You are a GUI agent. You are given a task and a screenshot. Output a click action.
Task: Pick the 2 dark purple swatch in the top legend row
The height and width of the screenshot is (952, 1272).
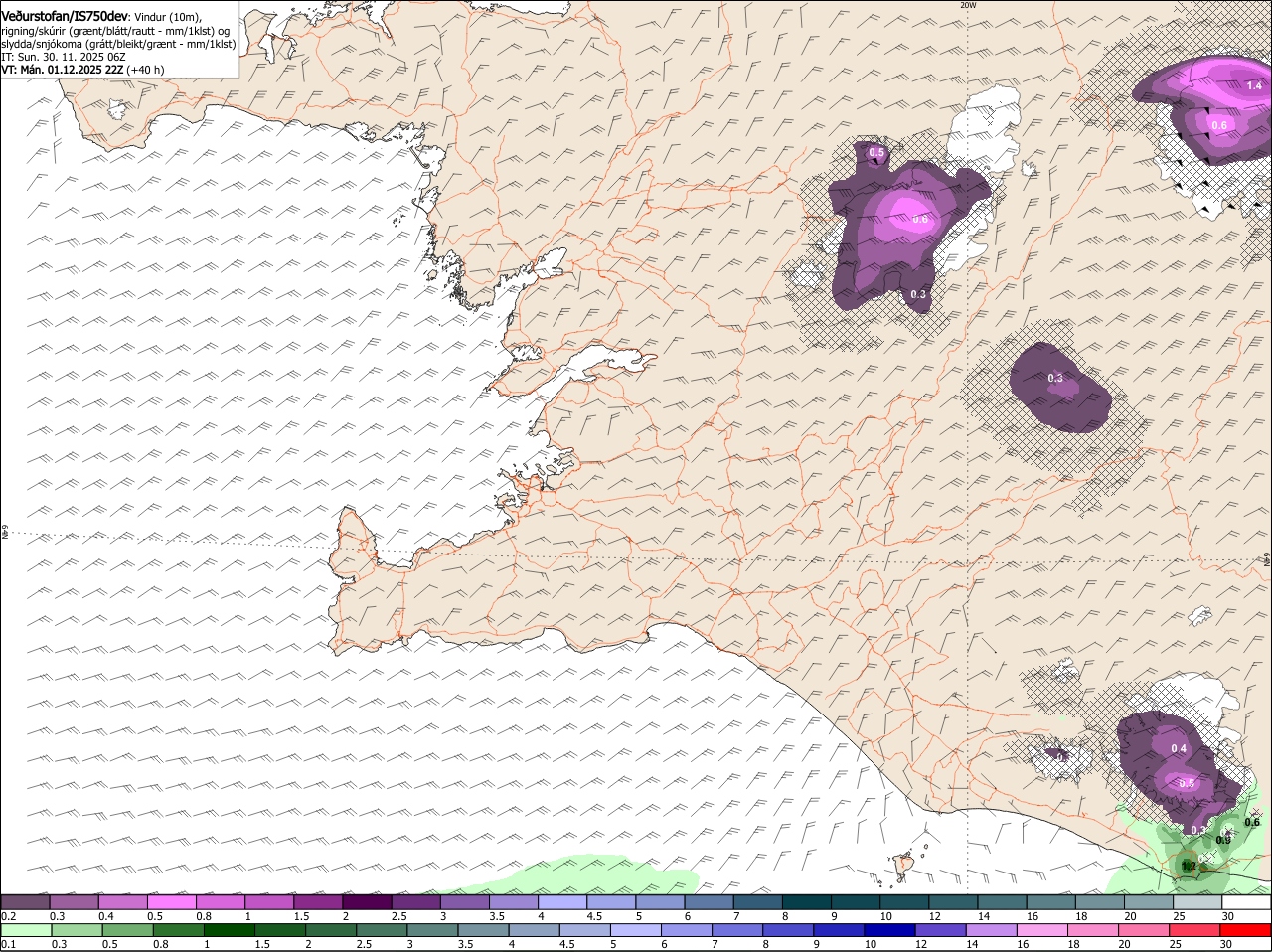[x=367, y=901]
